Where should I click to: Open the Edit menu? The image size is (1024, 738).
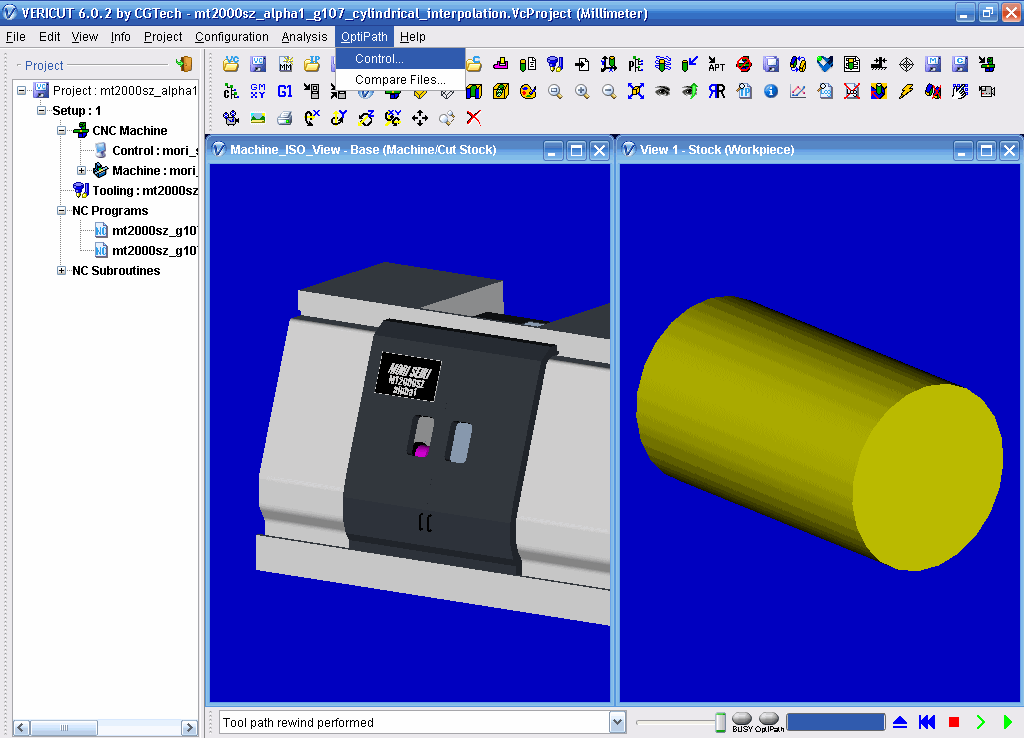pos(50,37)
